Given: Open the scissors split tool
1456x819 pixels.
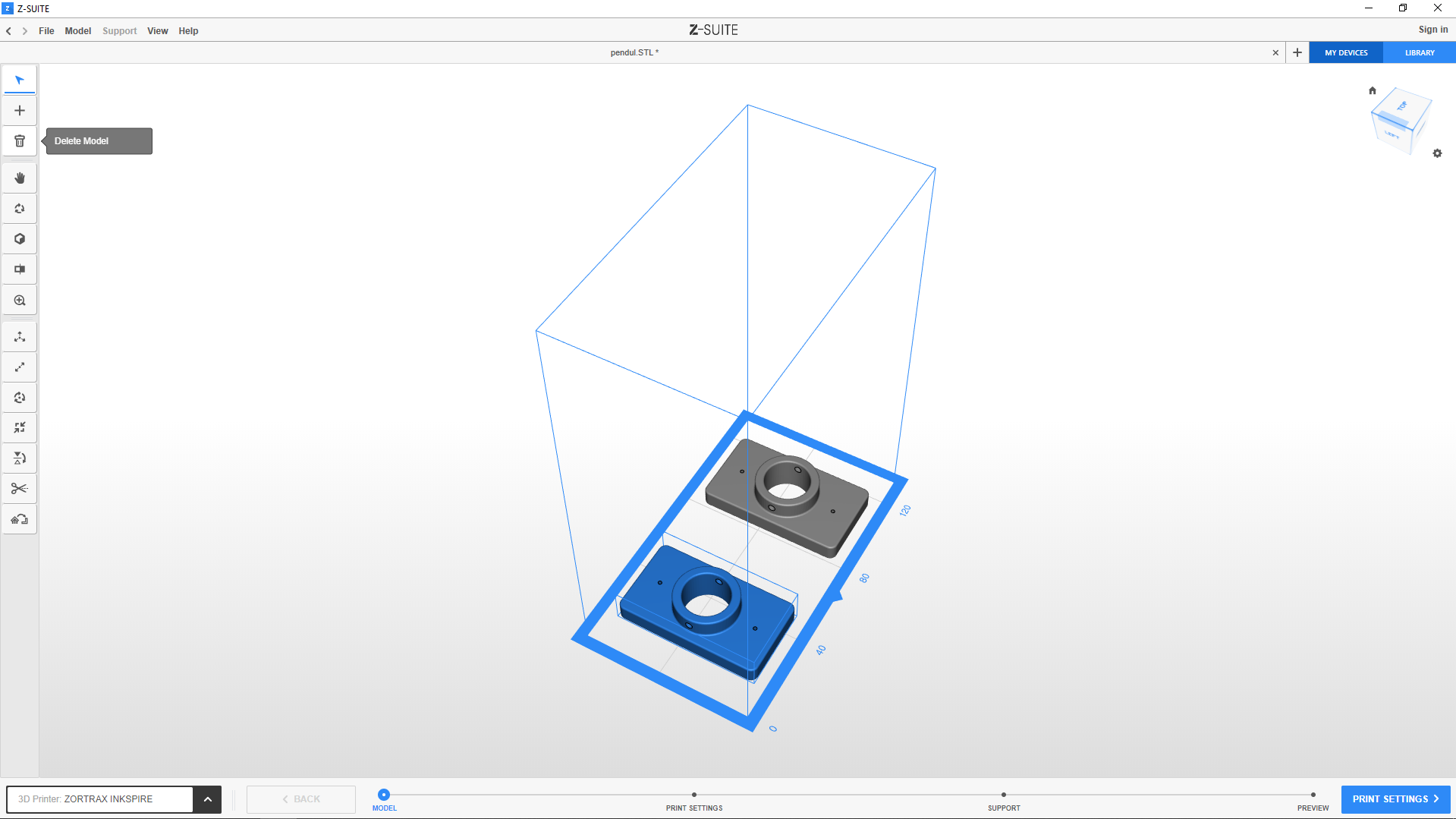Looking at the screenshot, I should click(x=20, y=489).
